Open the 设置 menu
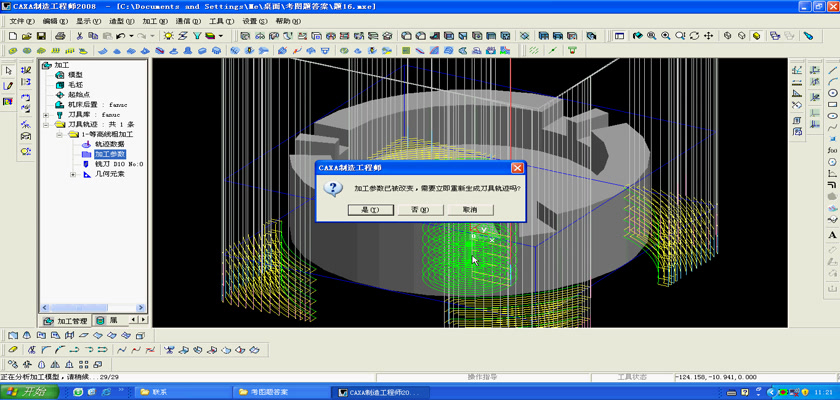This screenshot has width=840, height=400. coord(254,21)
